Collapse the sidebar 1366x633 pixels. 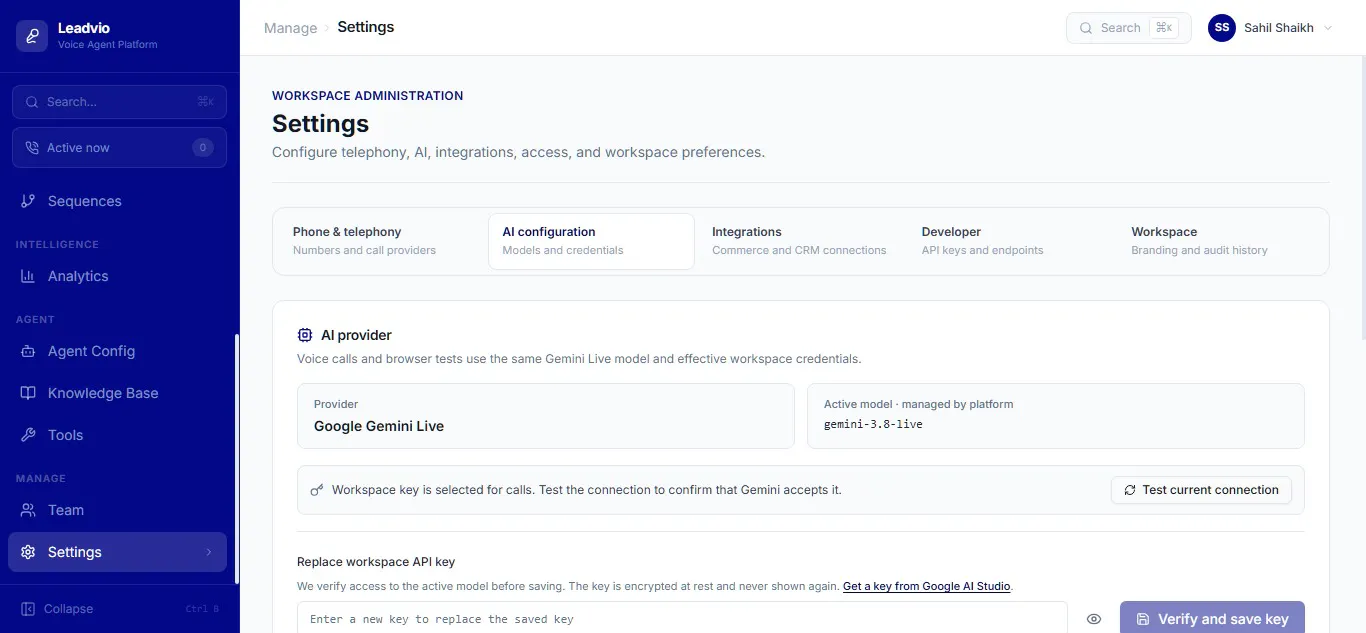click(x=117, y=609)
